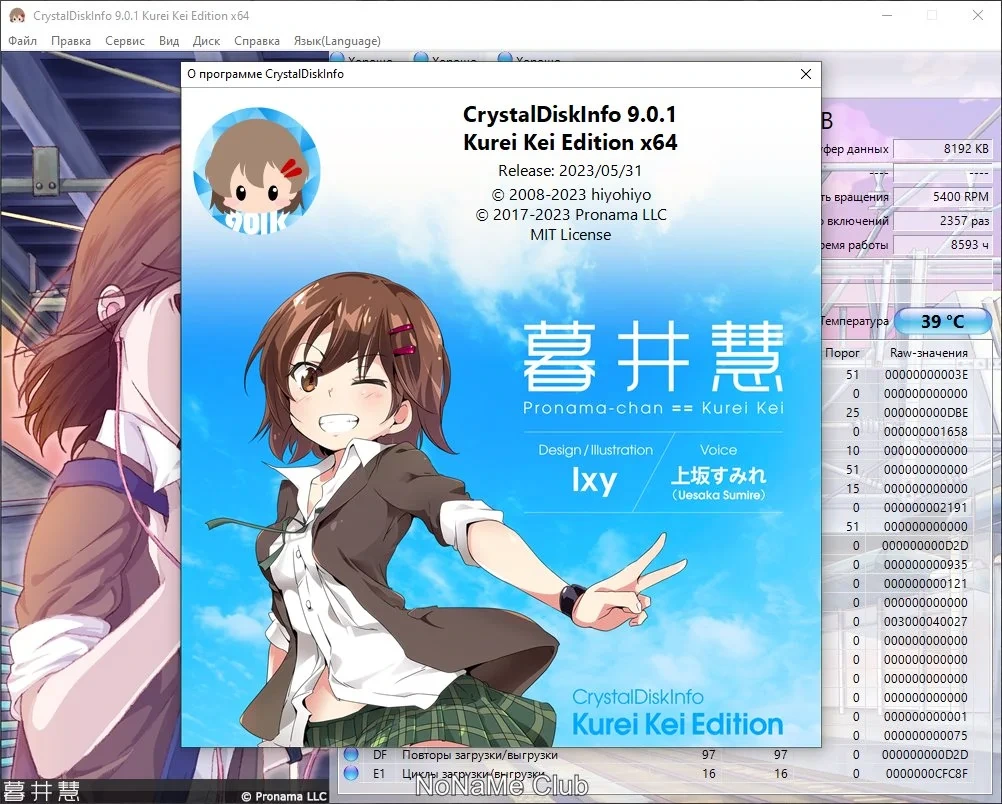1002x804 pixels.
Task: Click the © Pronama LLC label in main window
Action: coord(284,796)
